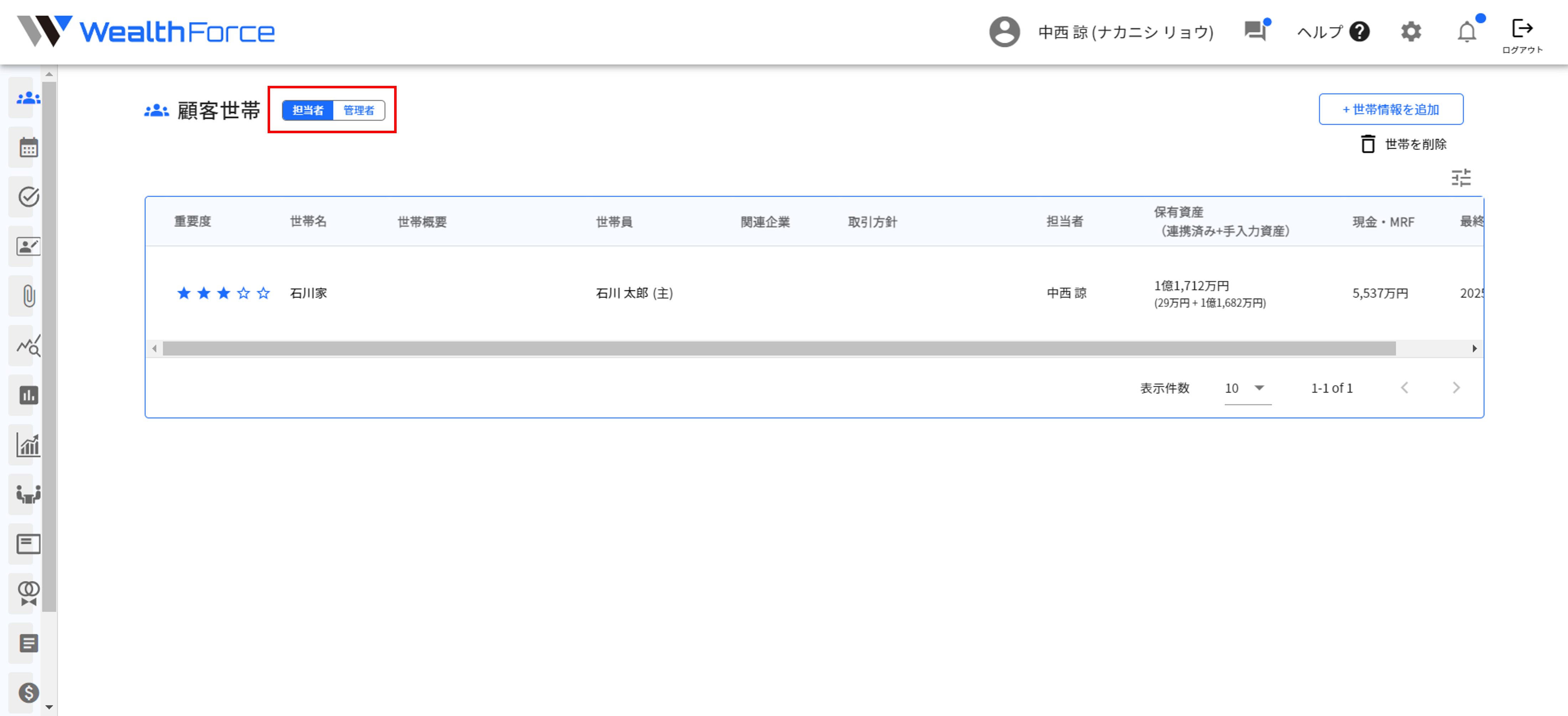Open customer households sidebar icon
The image size is (1568, 716).
point(28,97)
